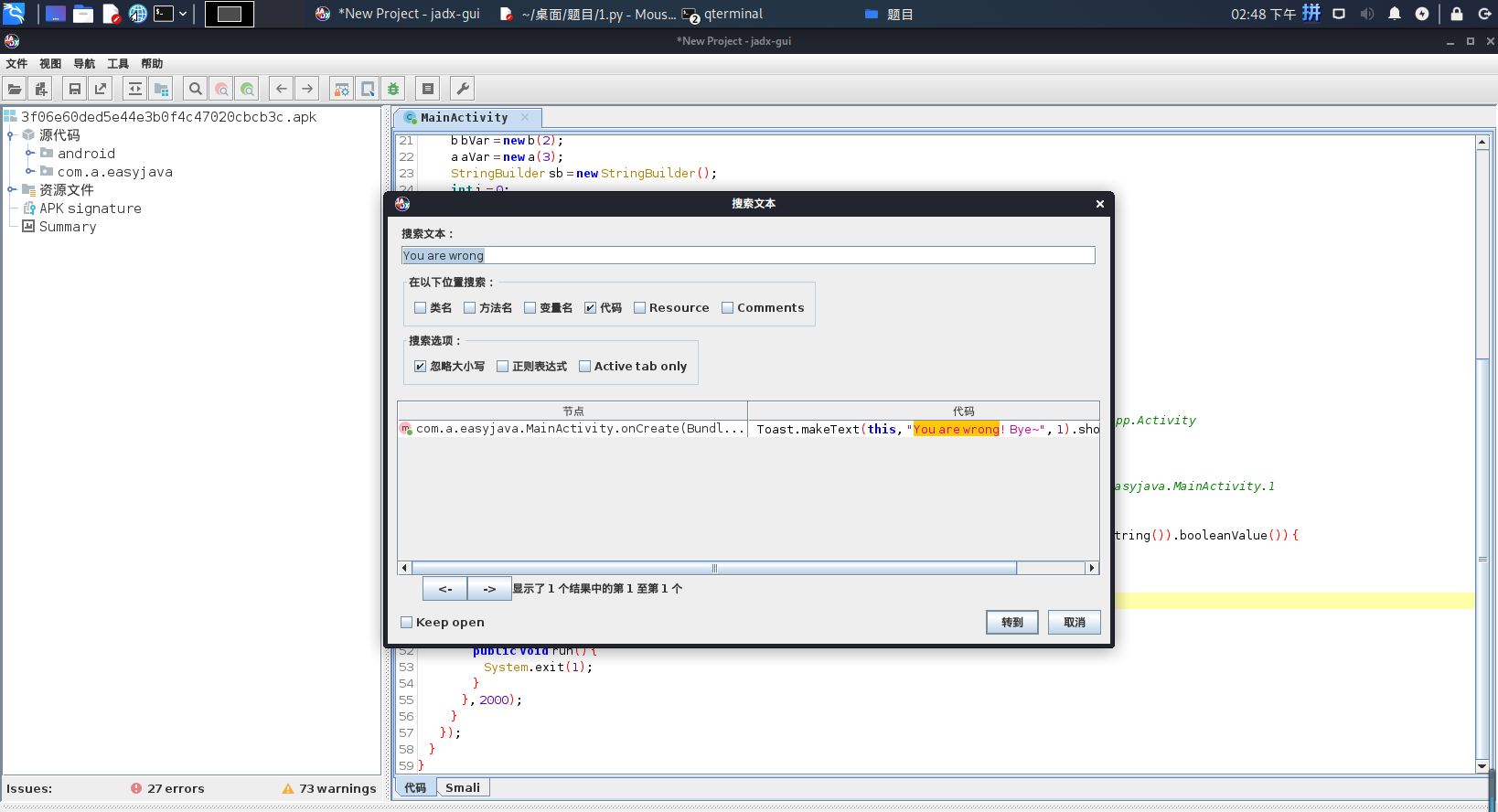Enable the 变量名 search checkbox
1498x812 pixels.
pos(530,308)
